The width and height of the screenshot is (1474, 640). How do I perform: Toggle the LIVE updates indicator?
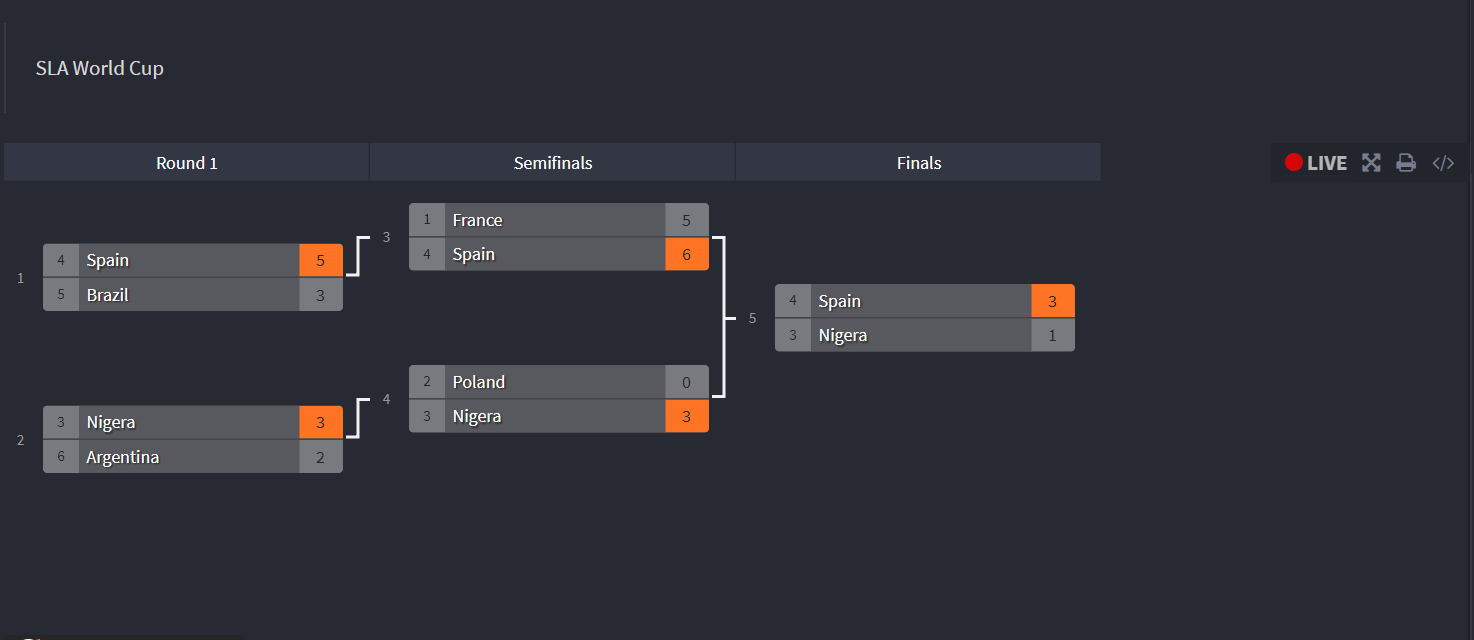click(1316, 163)
